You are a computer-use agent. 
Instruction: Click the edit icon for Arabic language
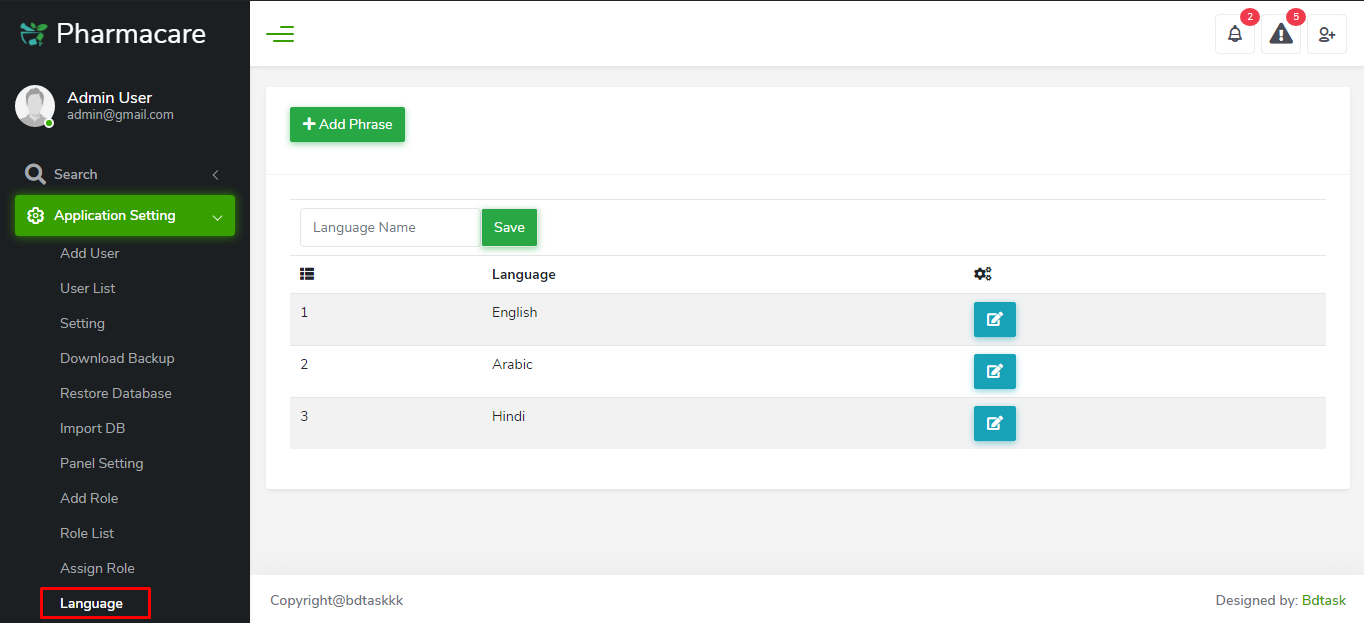coord(994,371)
